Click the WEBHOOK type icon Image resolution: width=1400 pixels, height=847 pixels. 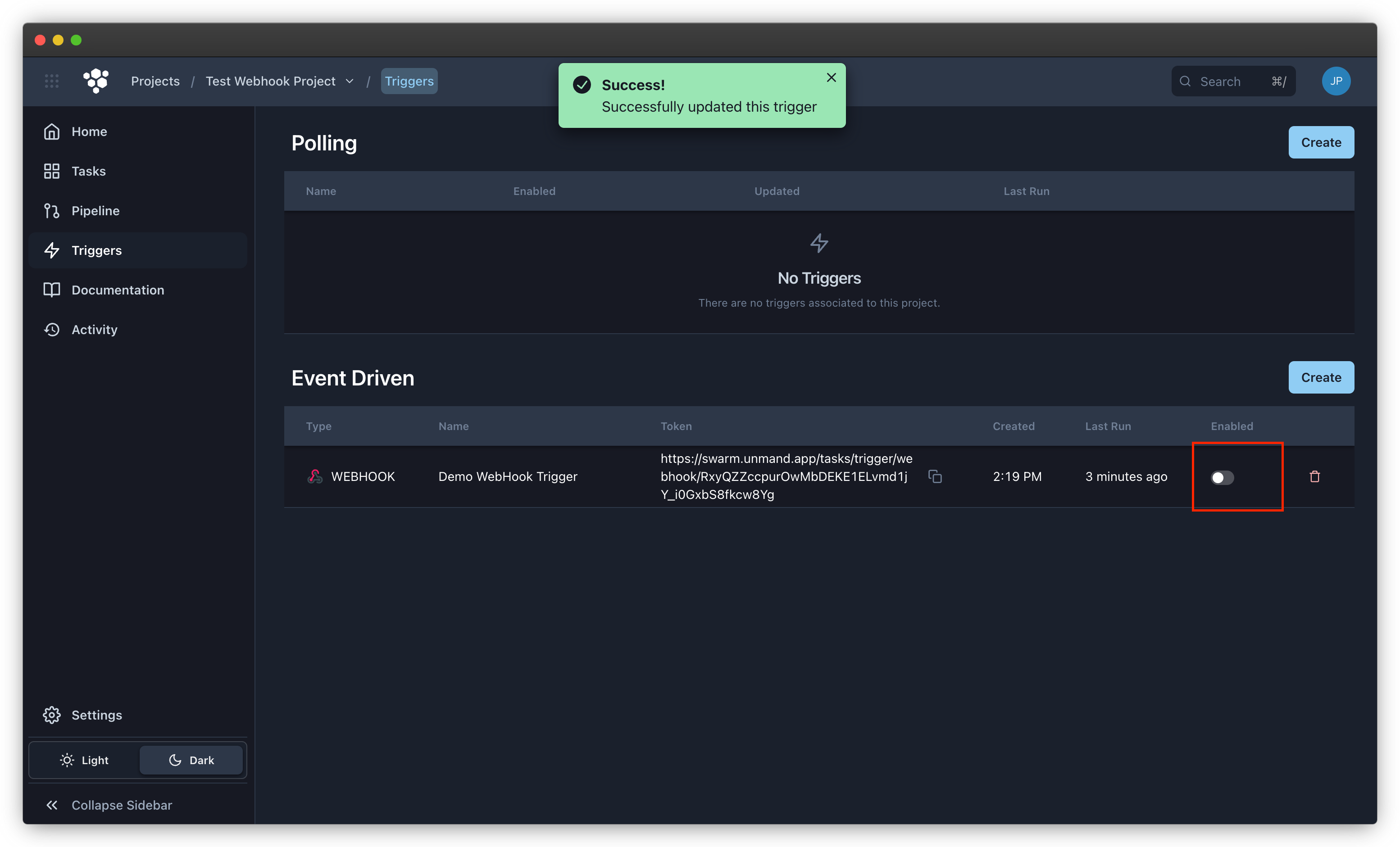314,476
